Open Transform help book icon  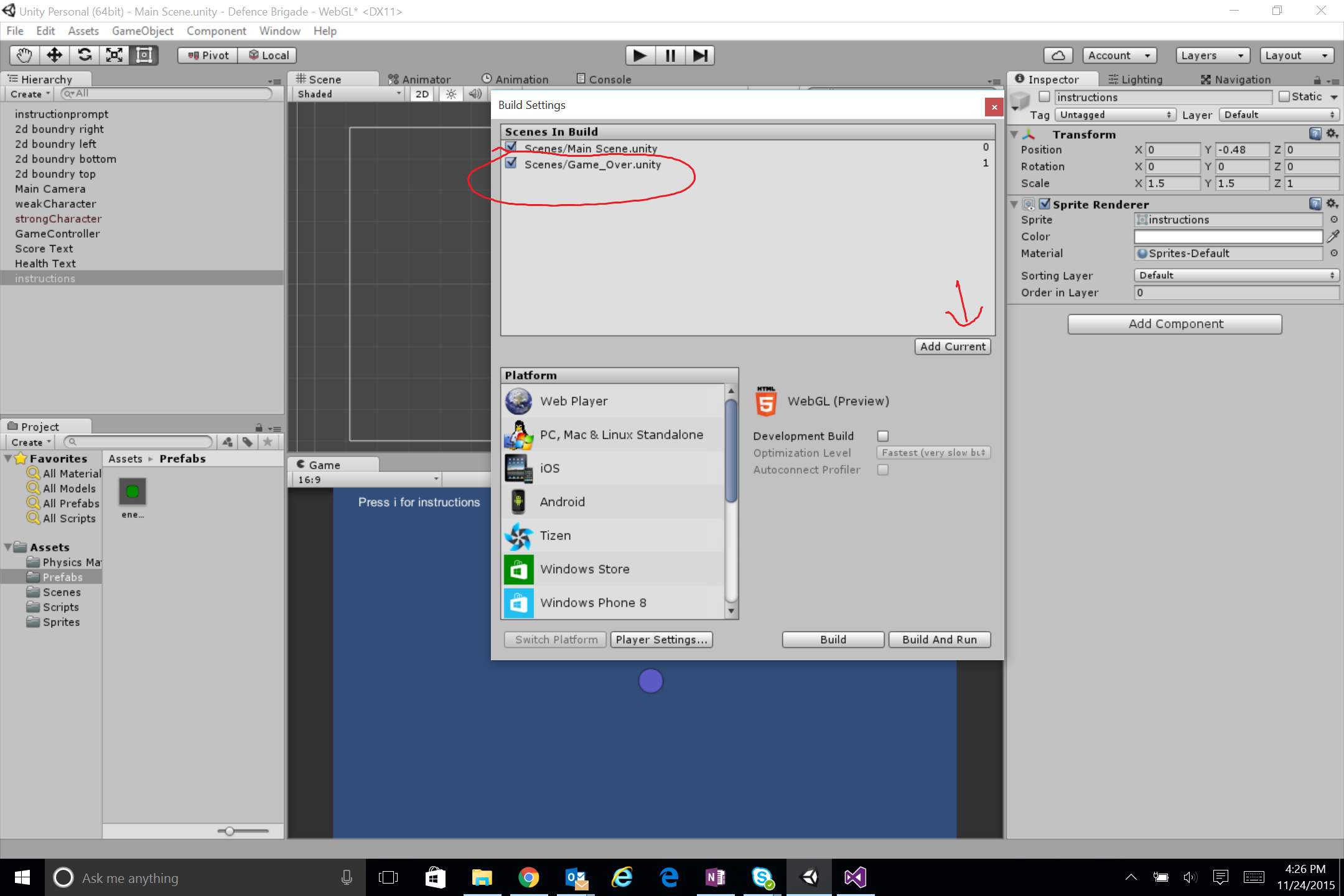click(1315, 134)
